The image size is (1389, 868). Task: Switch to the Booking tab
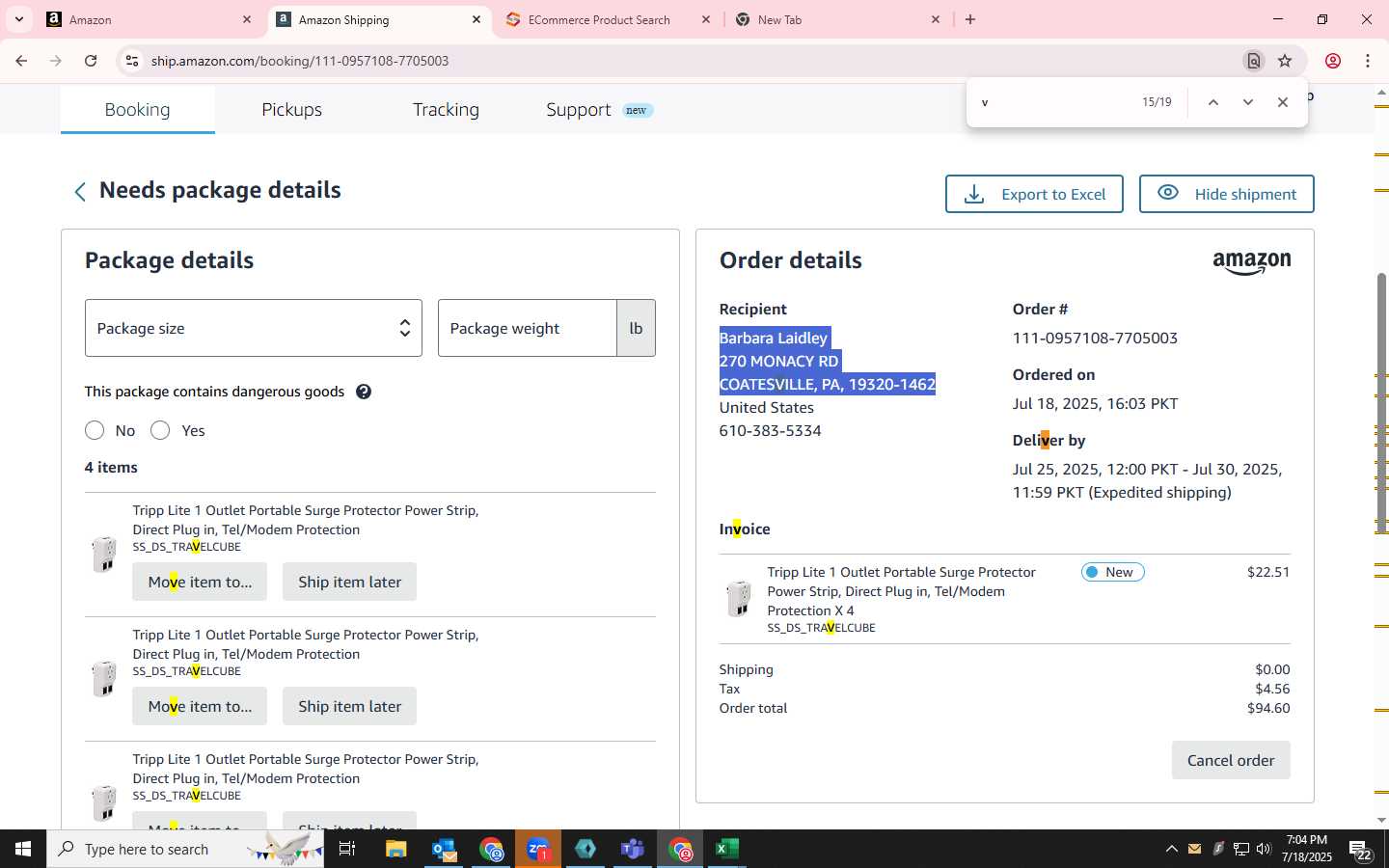pyautogui.click(x=137, y=110)
